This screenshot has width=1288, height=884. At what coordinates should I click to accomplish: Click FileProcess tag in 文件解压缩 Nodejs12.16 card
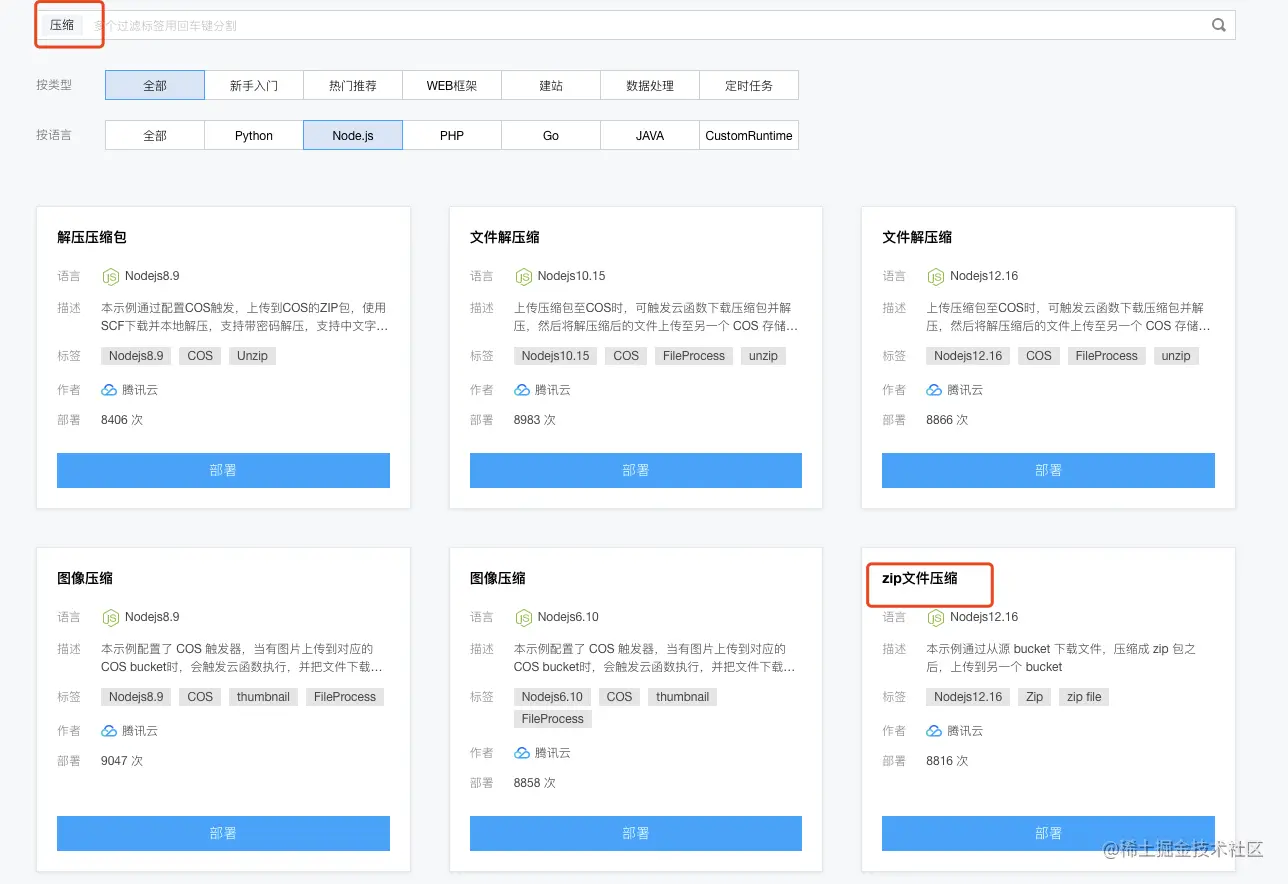coord(1106,356)
